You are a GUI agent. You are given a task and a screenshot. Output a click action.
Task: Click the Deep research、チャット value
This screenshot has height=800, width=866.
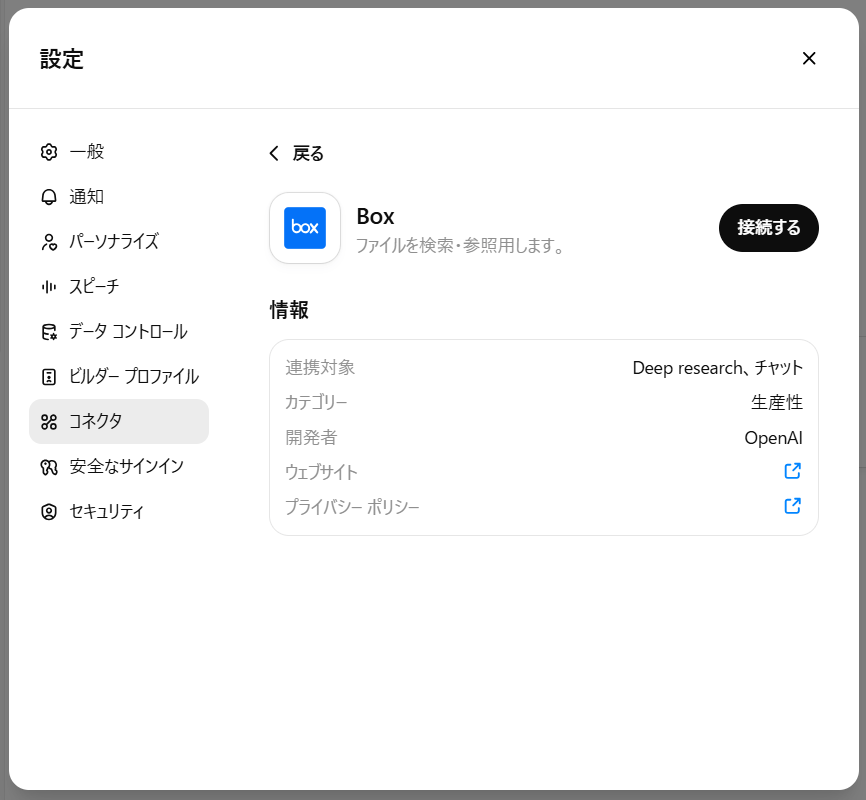[717, 368]
